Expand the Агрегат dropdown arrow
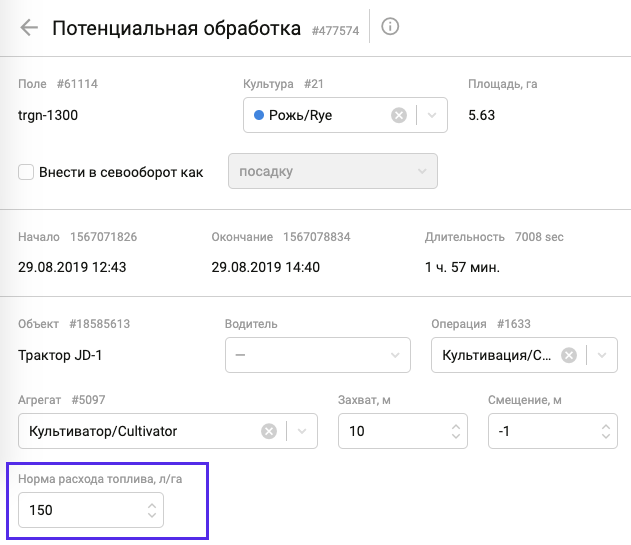The width and height of the screenshot is (631, 545). [x=301, y=431]
